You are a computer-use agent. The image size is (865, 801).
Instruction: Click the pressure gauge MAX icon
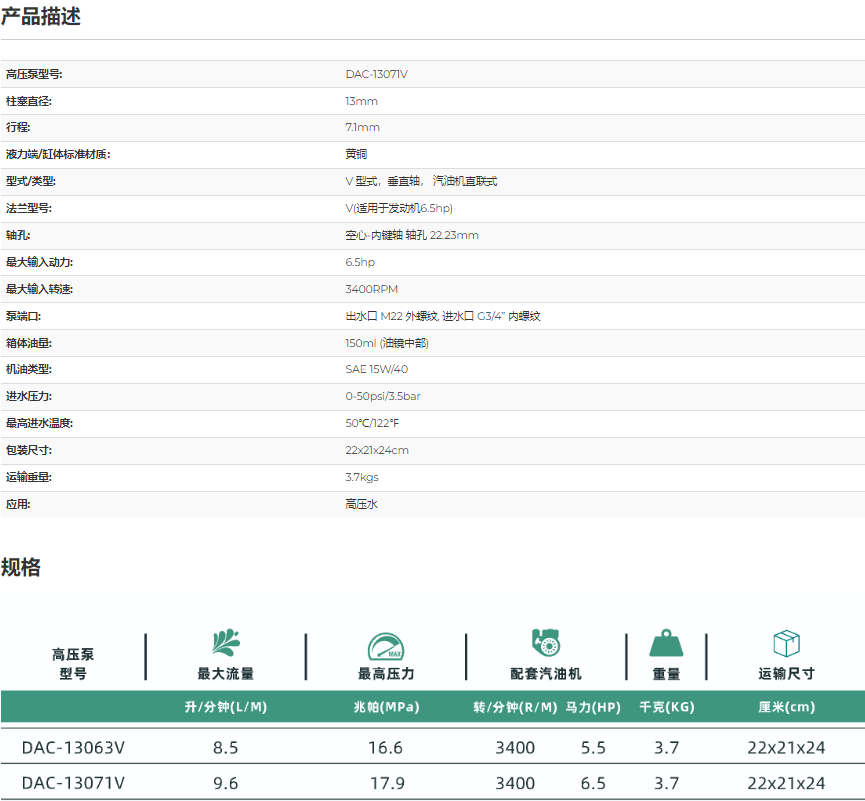pos(385,645)
